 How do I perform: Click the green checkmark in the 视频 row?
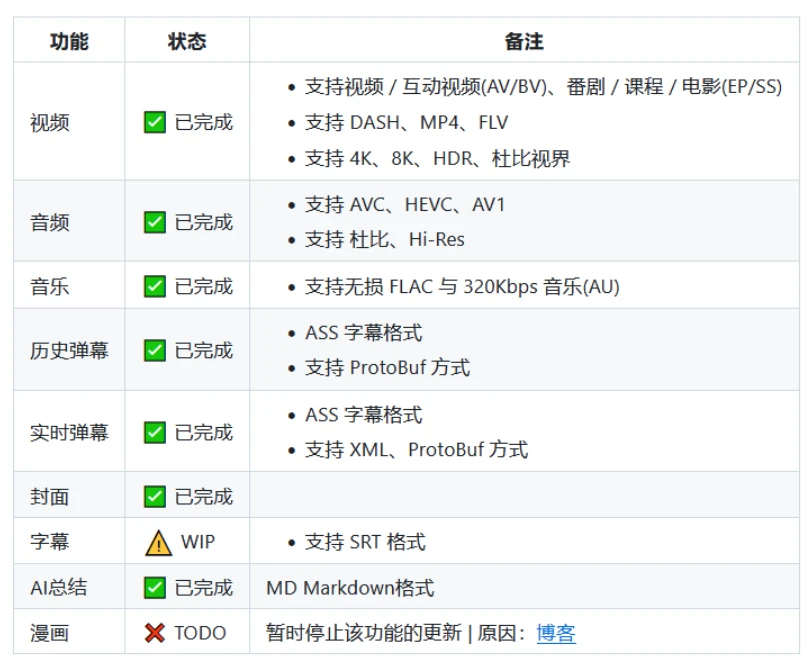(155, 123)
